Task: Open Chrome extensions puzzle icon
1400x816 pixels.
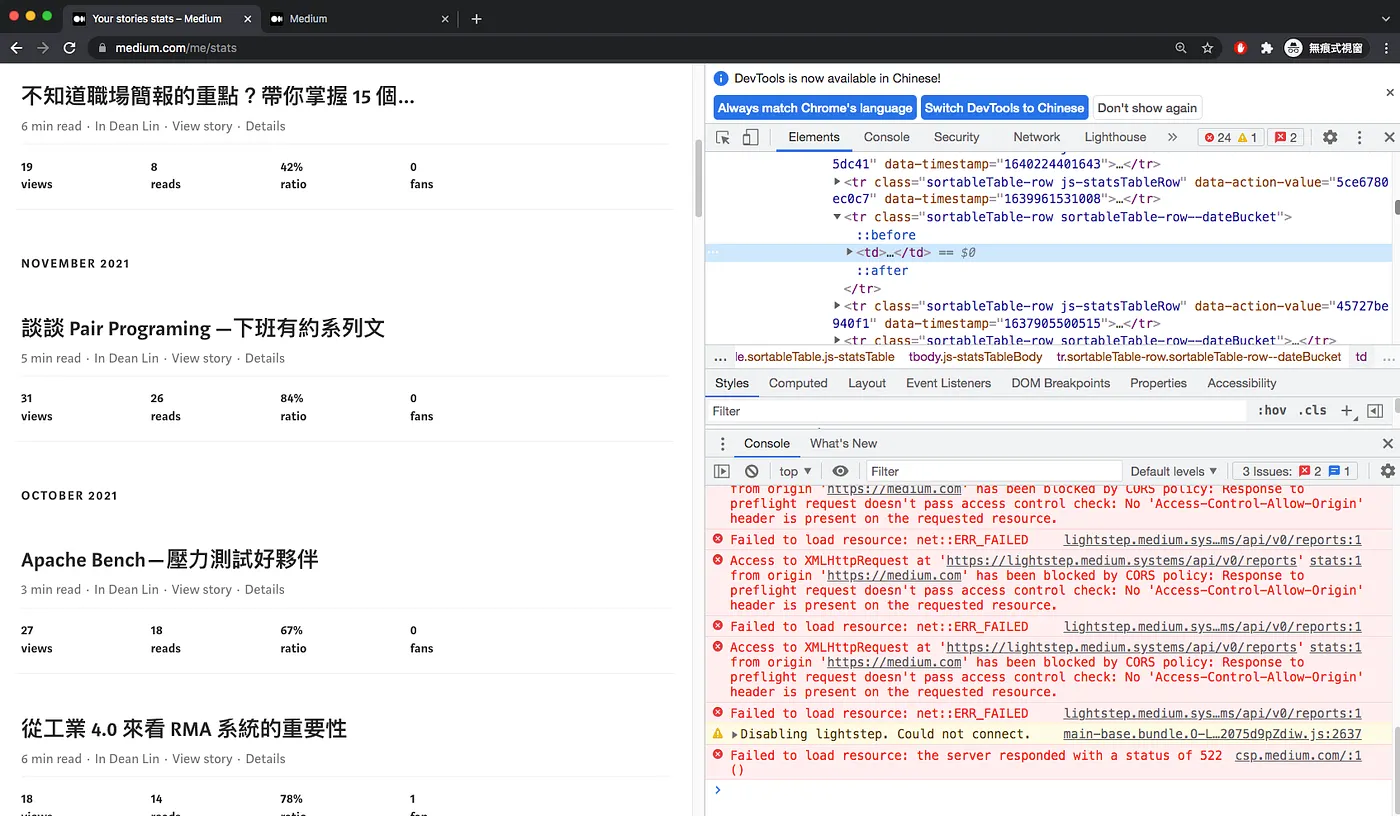Action: [x=1267, y=47]
